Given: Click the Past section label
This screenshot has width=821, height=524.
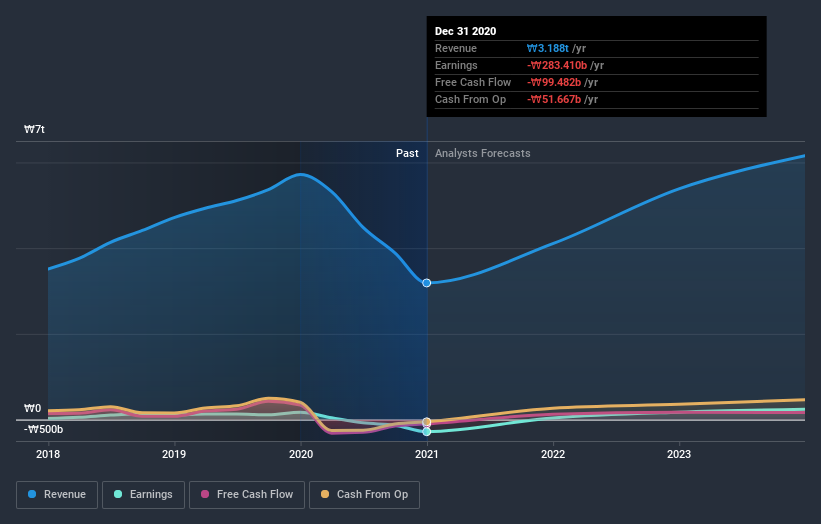Looking at the screenshot, I should tap(407, 153).
